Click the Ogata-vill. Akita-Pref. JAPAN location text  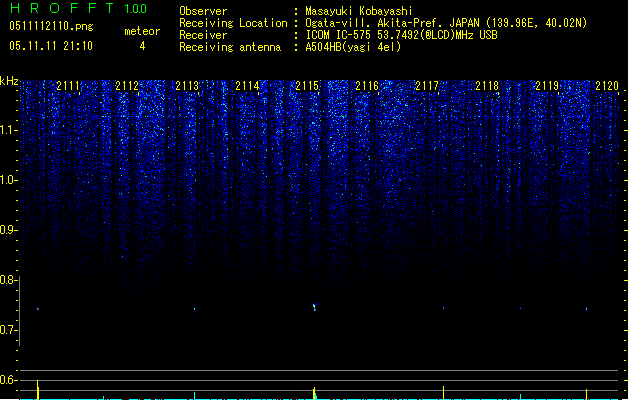(x=446, y=23)
